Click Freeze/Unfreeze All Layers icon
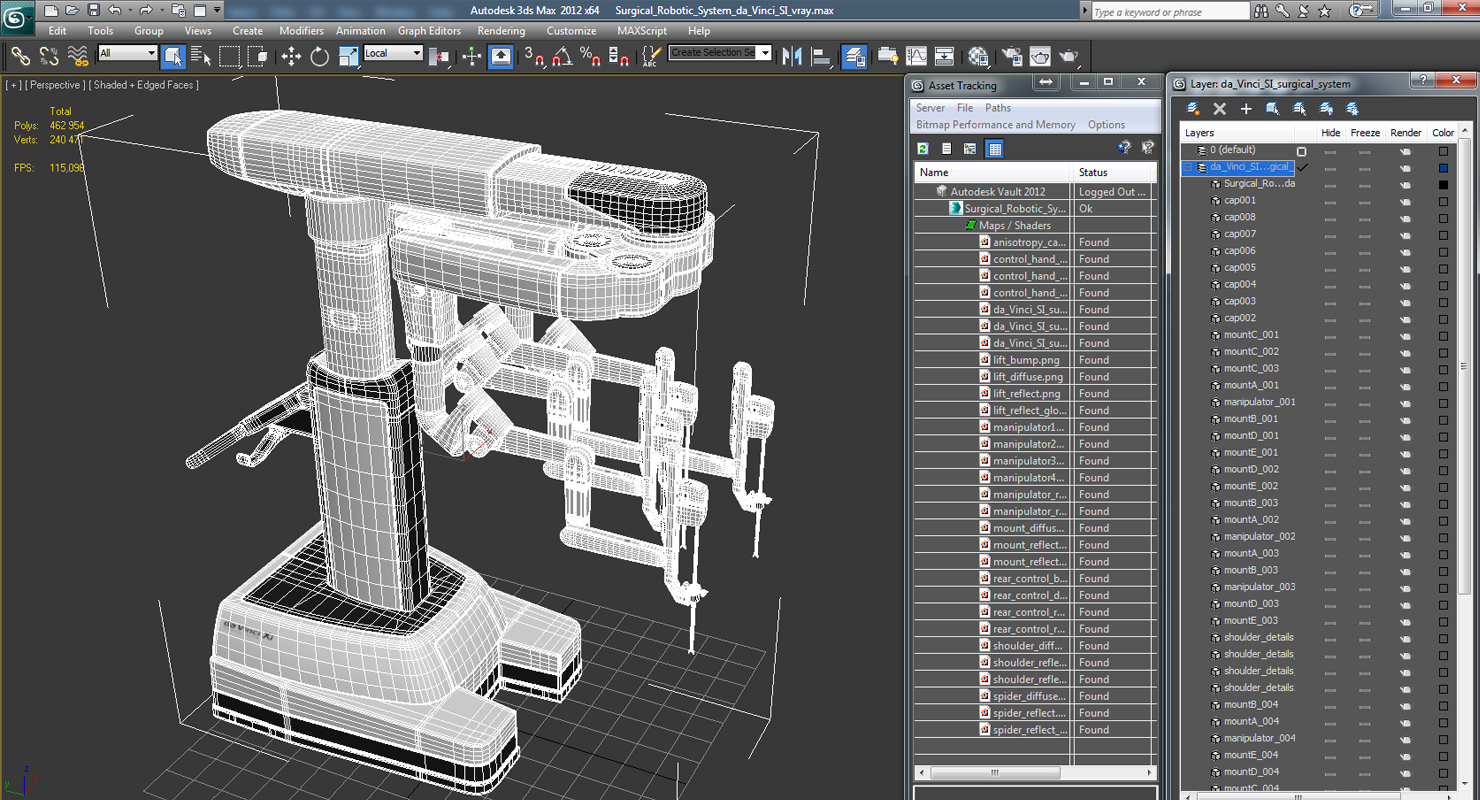The width and height of the screenshot is (1480, 800). (x=1352, y=108)
